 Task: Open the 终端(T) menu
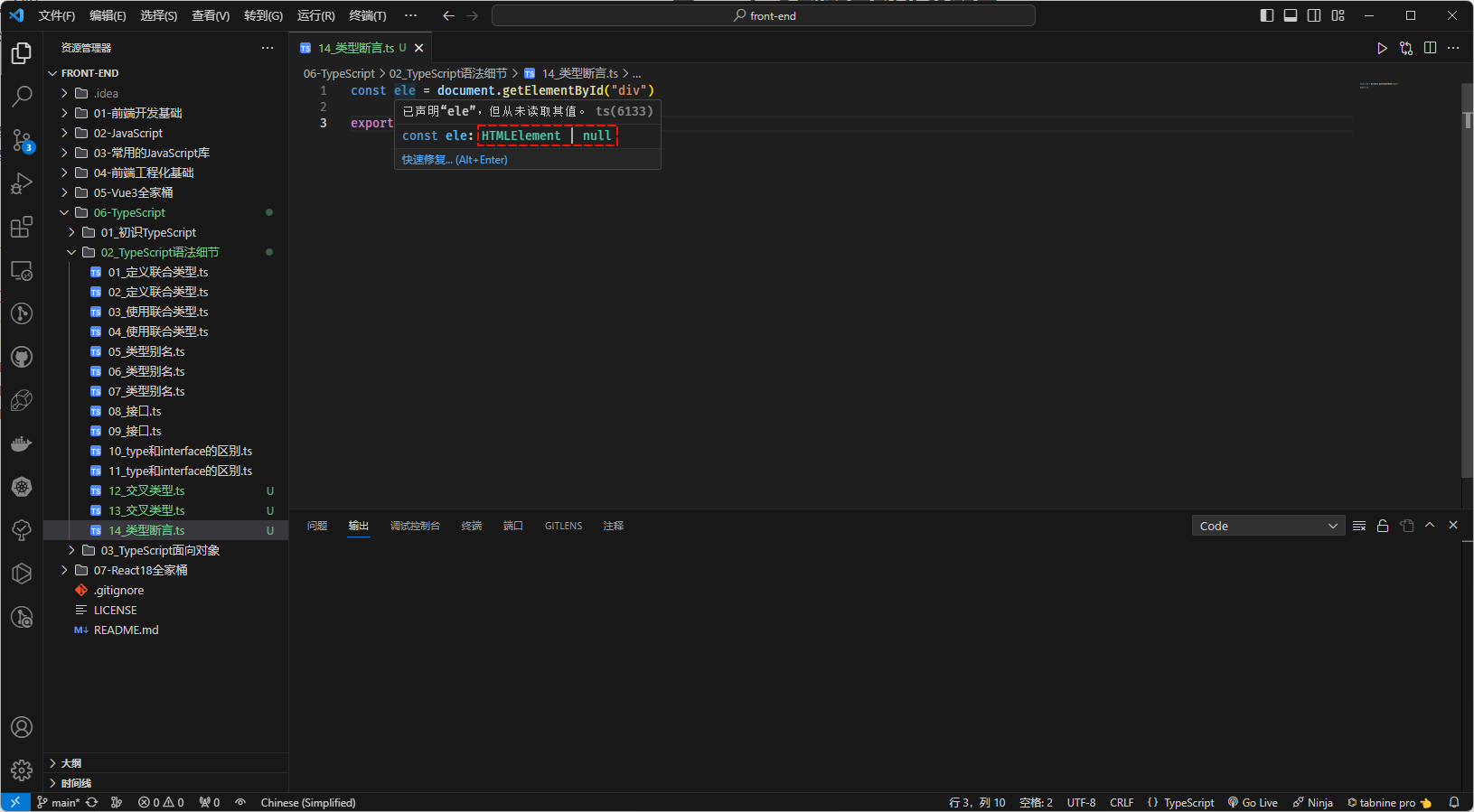click(x=368, y=15)
